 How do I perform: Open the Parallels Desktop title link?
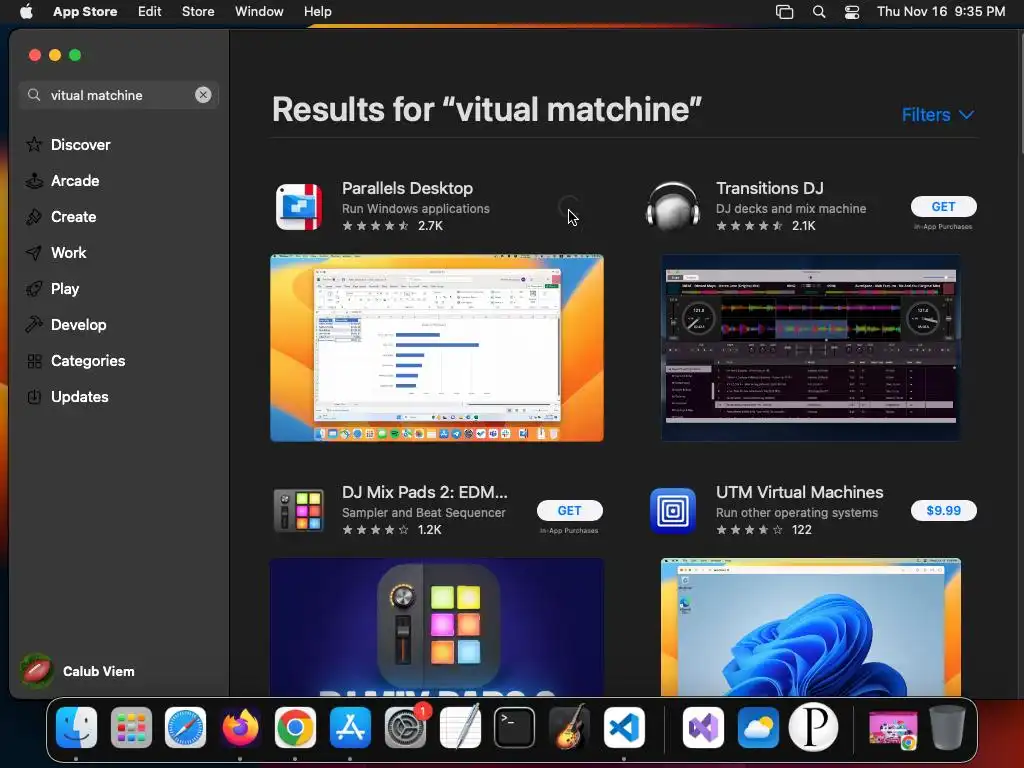pos(408,188)
